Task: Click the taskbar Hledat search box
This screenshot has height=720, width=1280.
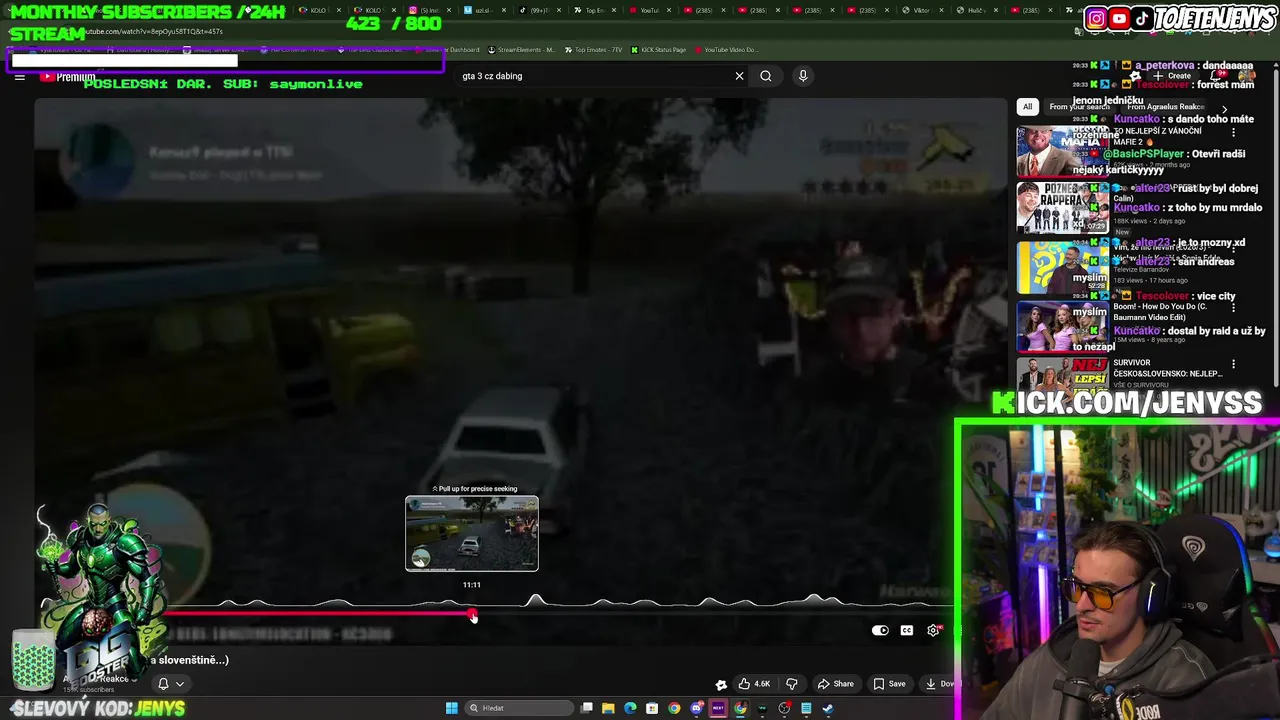Action: coord(519,708)
